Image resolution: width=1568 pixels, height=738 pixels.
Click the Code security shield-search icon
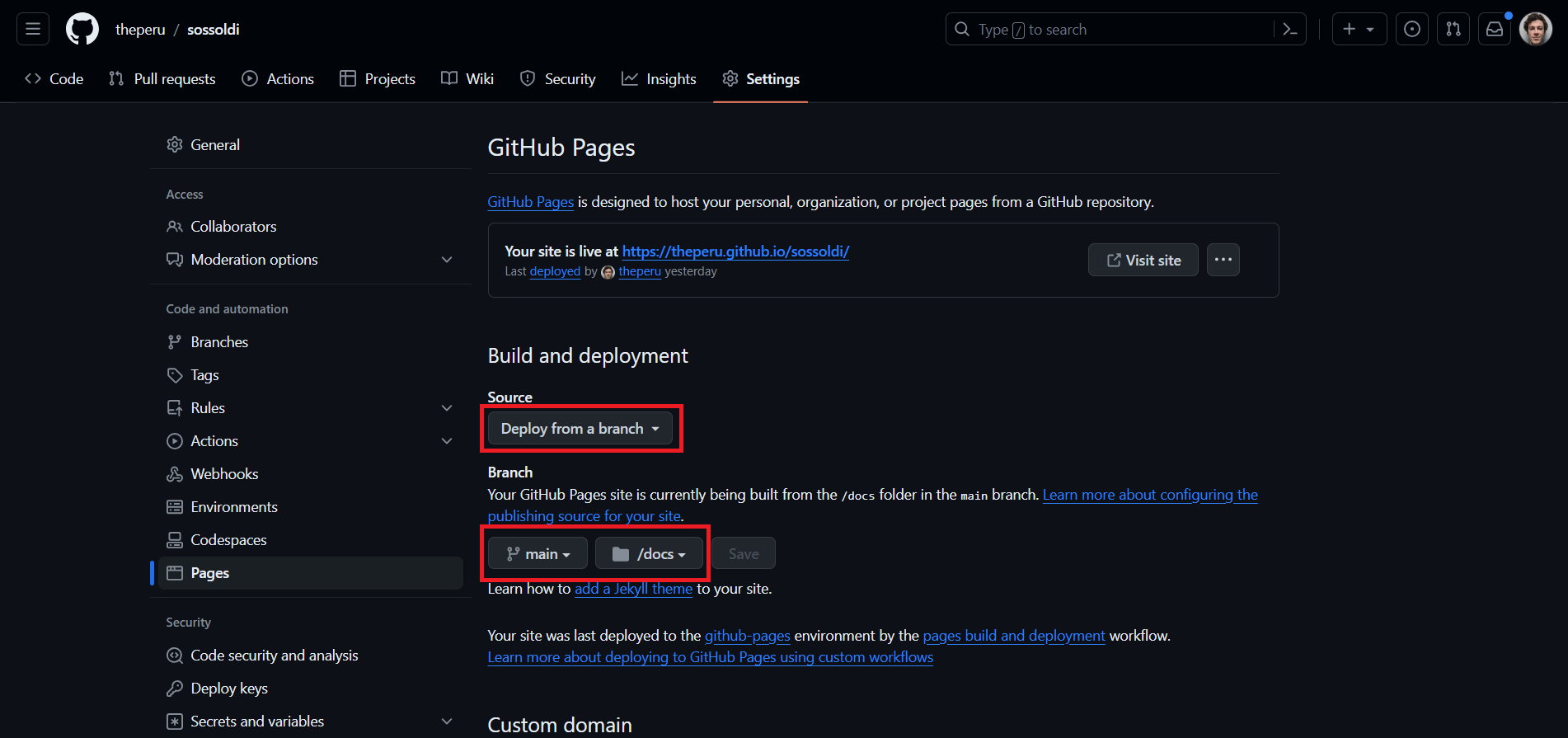click(175, 655)
